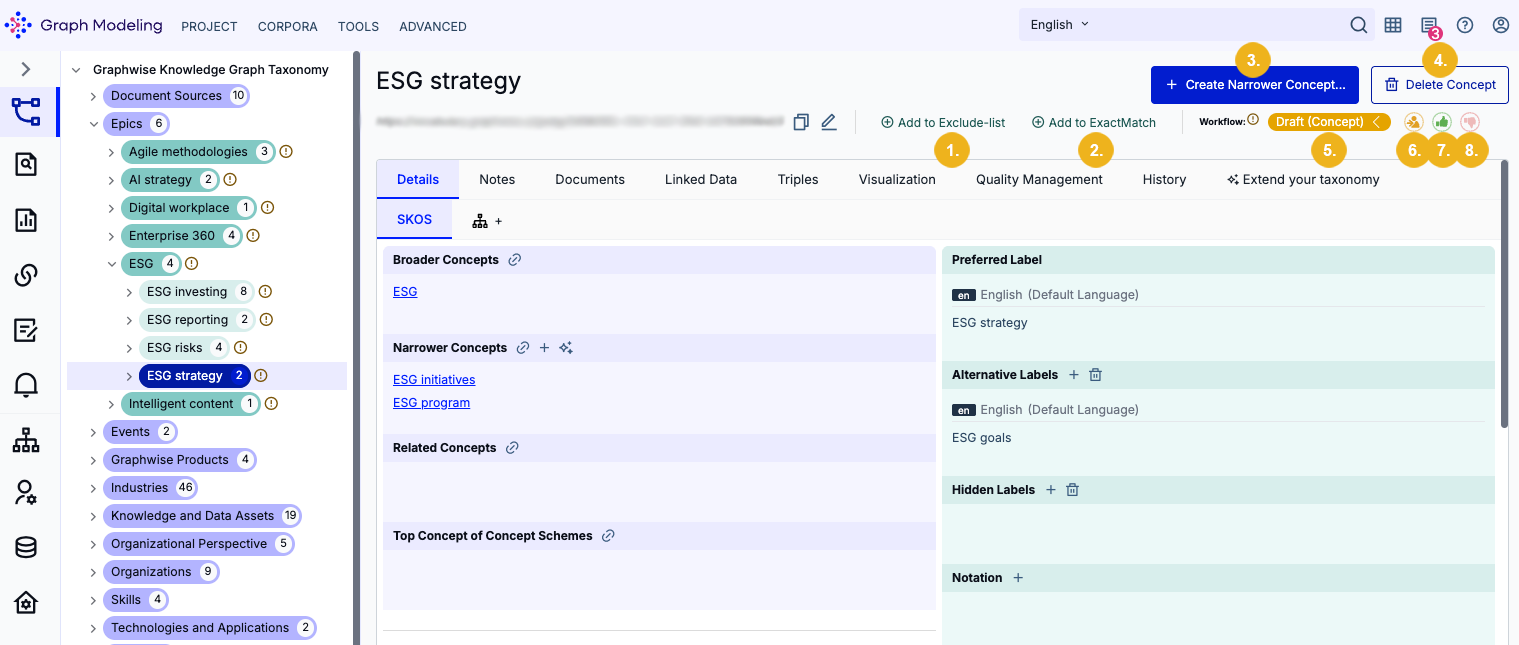Viewport: 1519px width, 645px height.
Task: Click the Workflow info icon
Action: coord(1253,120)
